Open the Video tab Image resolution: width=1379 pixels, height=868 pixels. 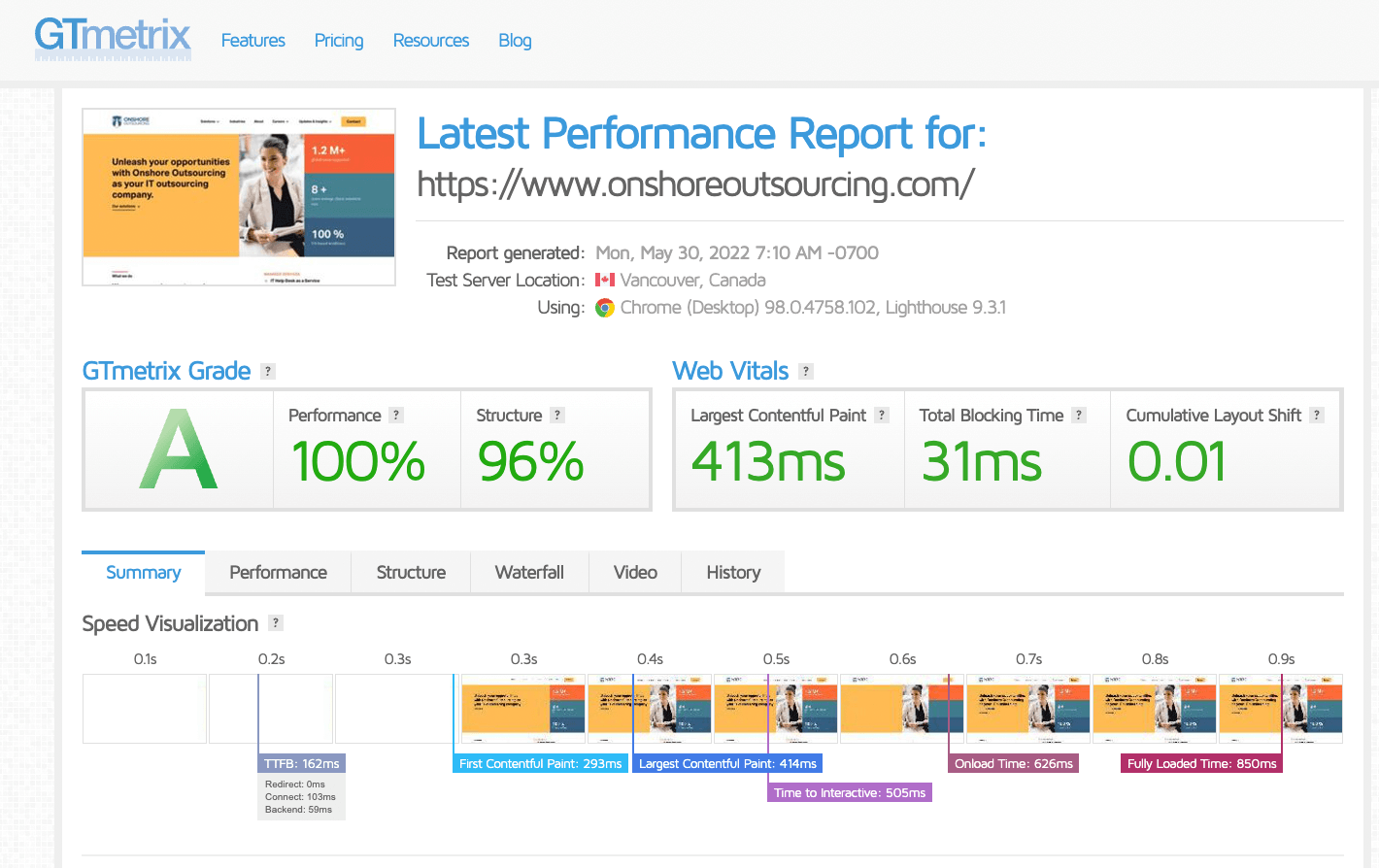pyautogui.click(x=635, y=572)
